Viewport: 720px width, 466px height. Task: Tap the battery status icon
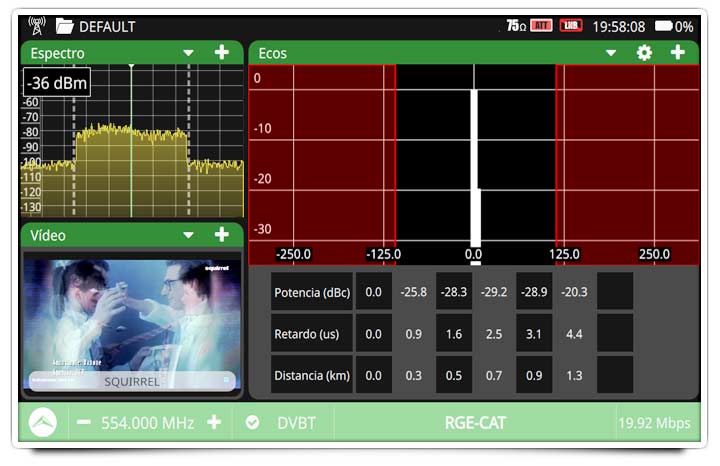point(663,26)
